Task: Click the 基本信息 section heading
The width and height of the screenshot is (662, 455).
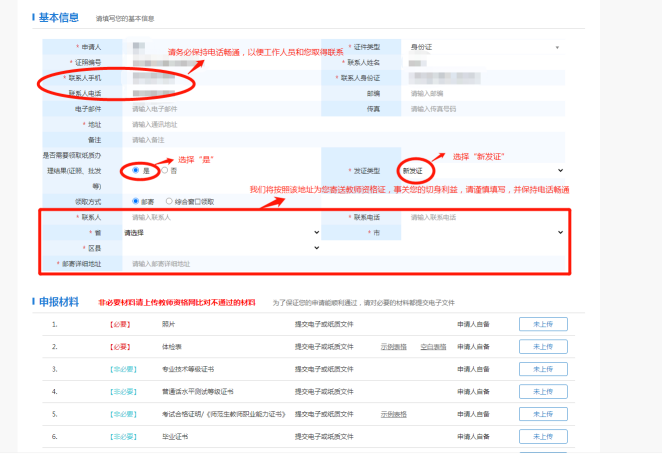Action: [x=59, y=18]
